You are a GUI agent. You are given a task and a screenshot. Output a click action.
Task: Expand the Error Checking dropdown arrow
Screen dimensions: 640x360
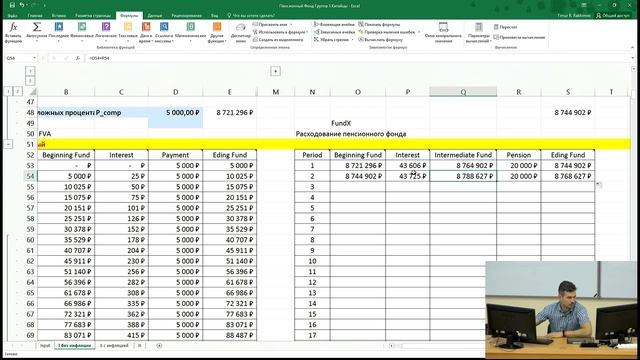419,32
